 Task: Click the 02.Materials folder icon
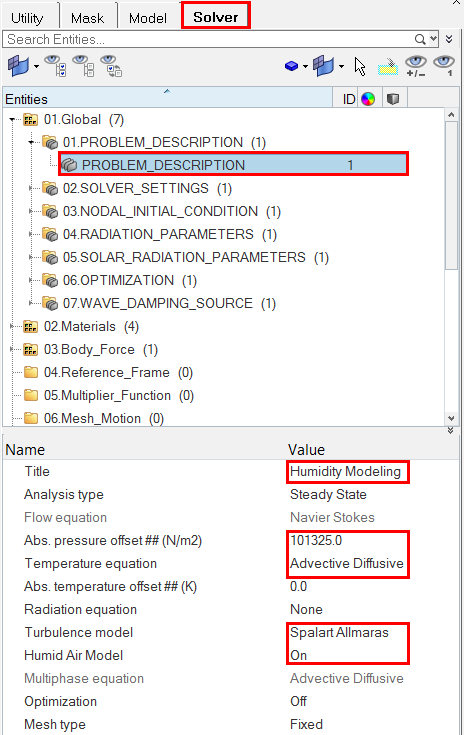pos(31,326)
